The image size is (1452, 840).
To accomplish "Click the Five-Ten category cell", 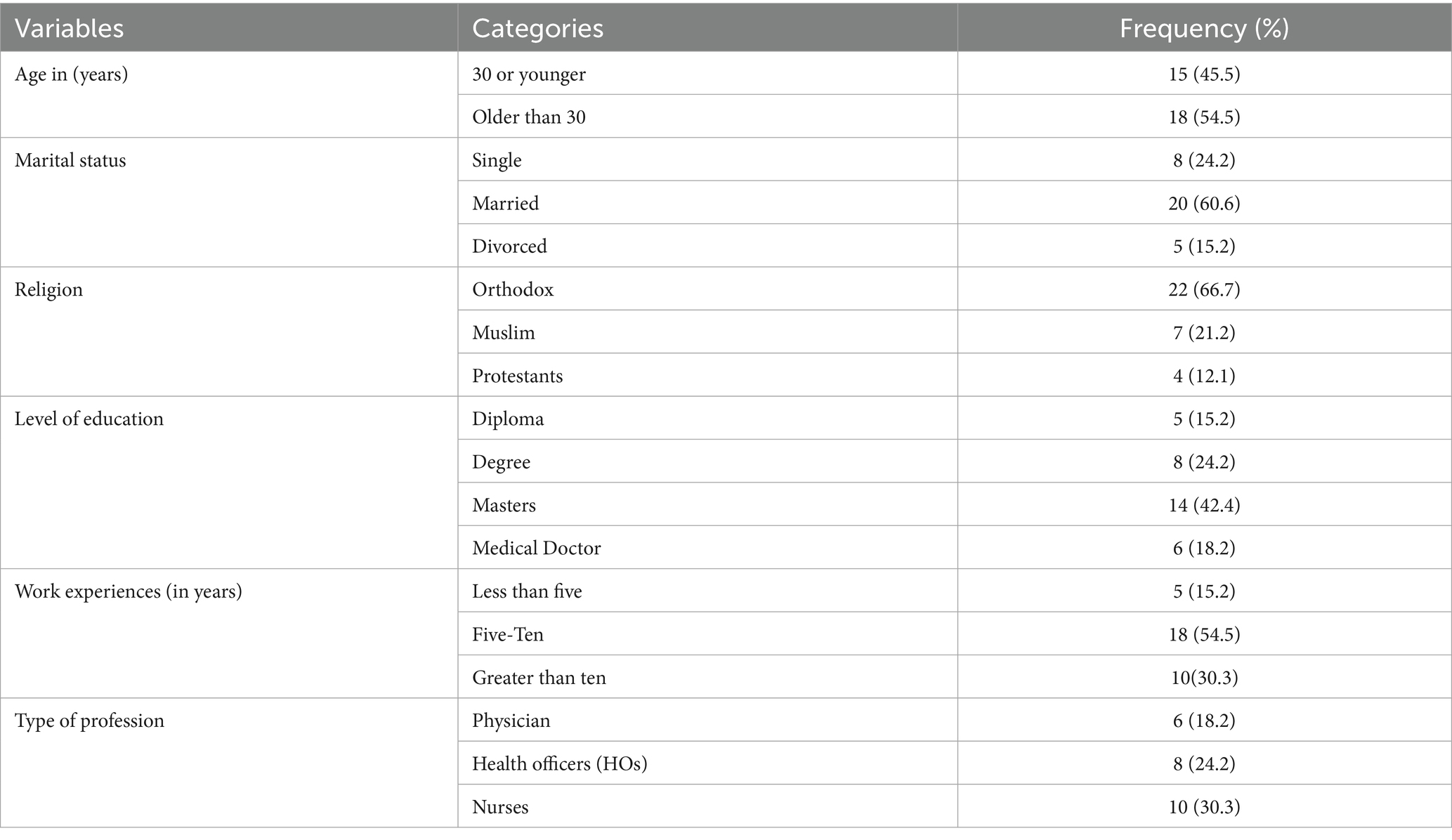I will point(707,634).
